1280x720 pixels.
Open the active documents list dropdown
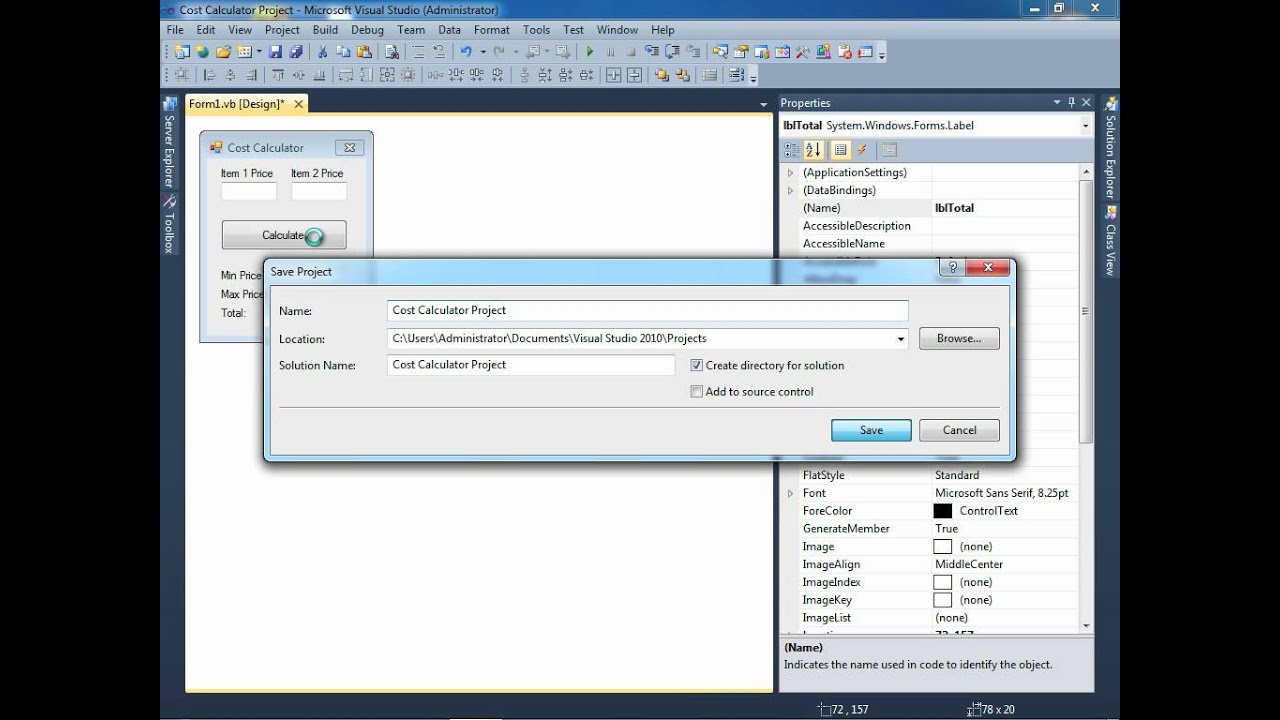tap(764, 104)
